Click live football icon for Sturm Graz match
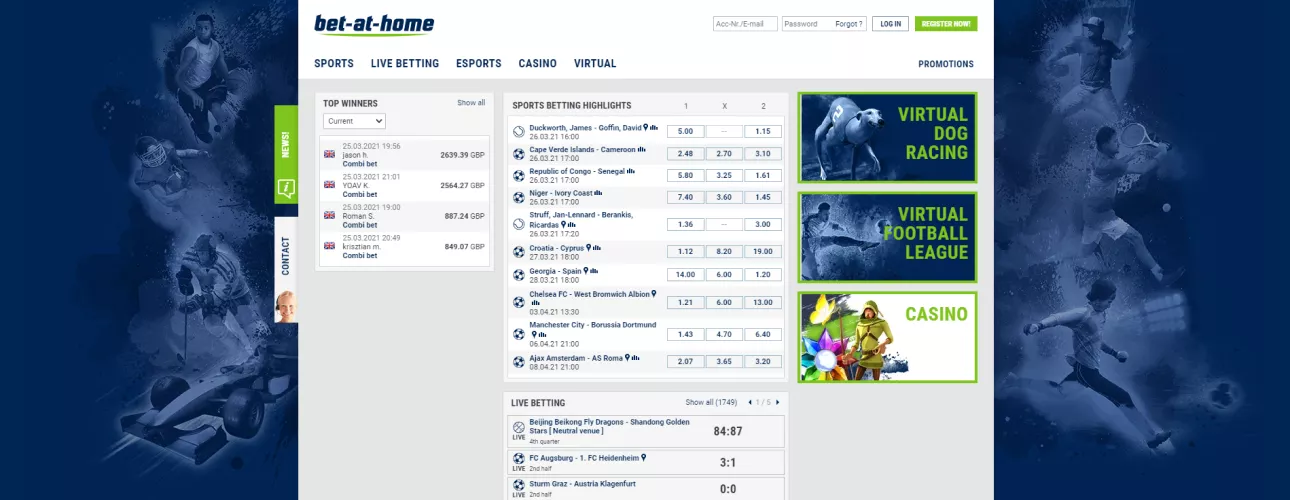Viewport: 1290px width, 500px height. coord(518,485)
